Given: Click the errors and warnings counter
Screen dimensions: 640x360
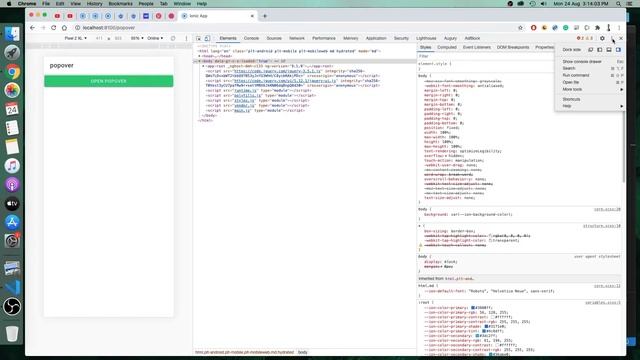Looking at the screenshot, I should click(x=585, y=38).
